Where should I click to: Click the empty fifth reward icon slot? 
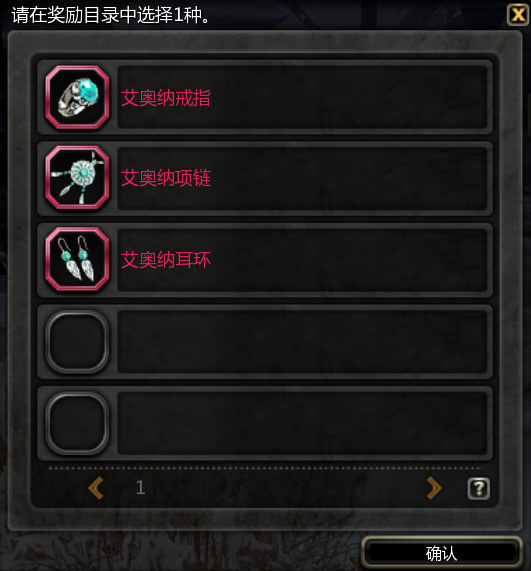[x=77, y=423]
